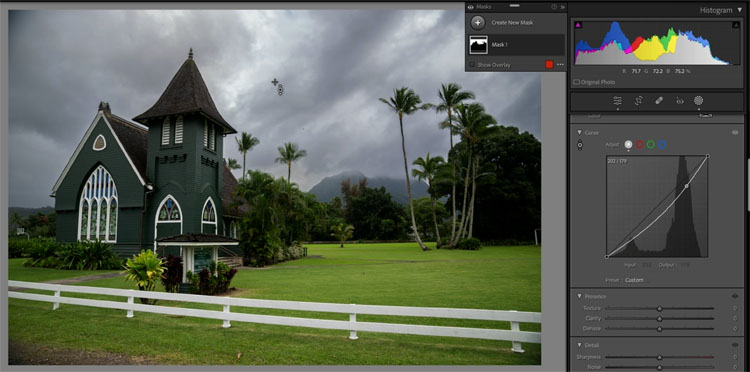Screen dimensions: 750x372
Task: Toggle the shadow clipping indicator in histogram
Action: [578, 25]
